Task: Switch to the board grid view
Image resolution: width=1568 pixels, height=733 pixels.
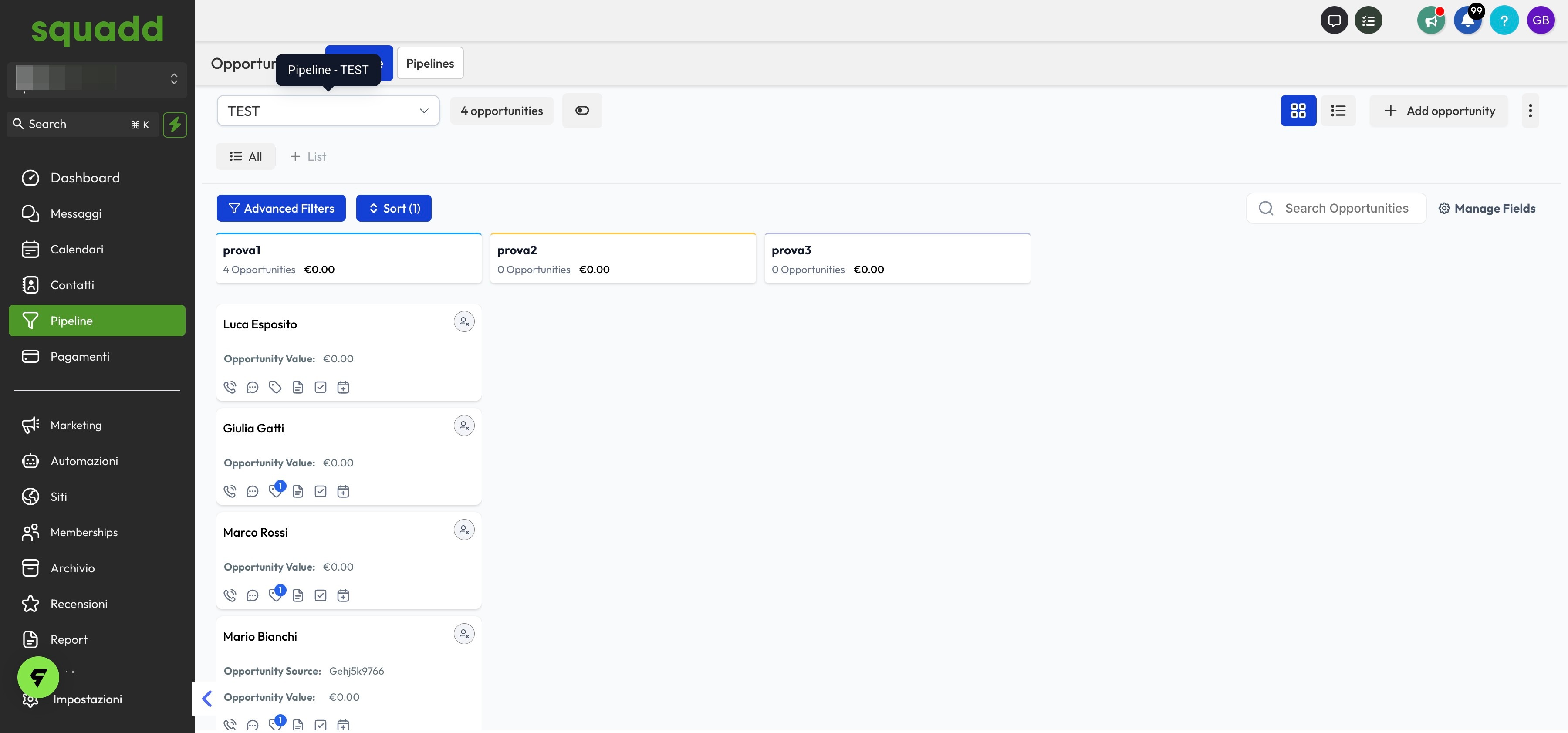Action: 1298,110
